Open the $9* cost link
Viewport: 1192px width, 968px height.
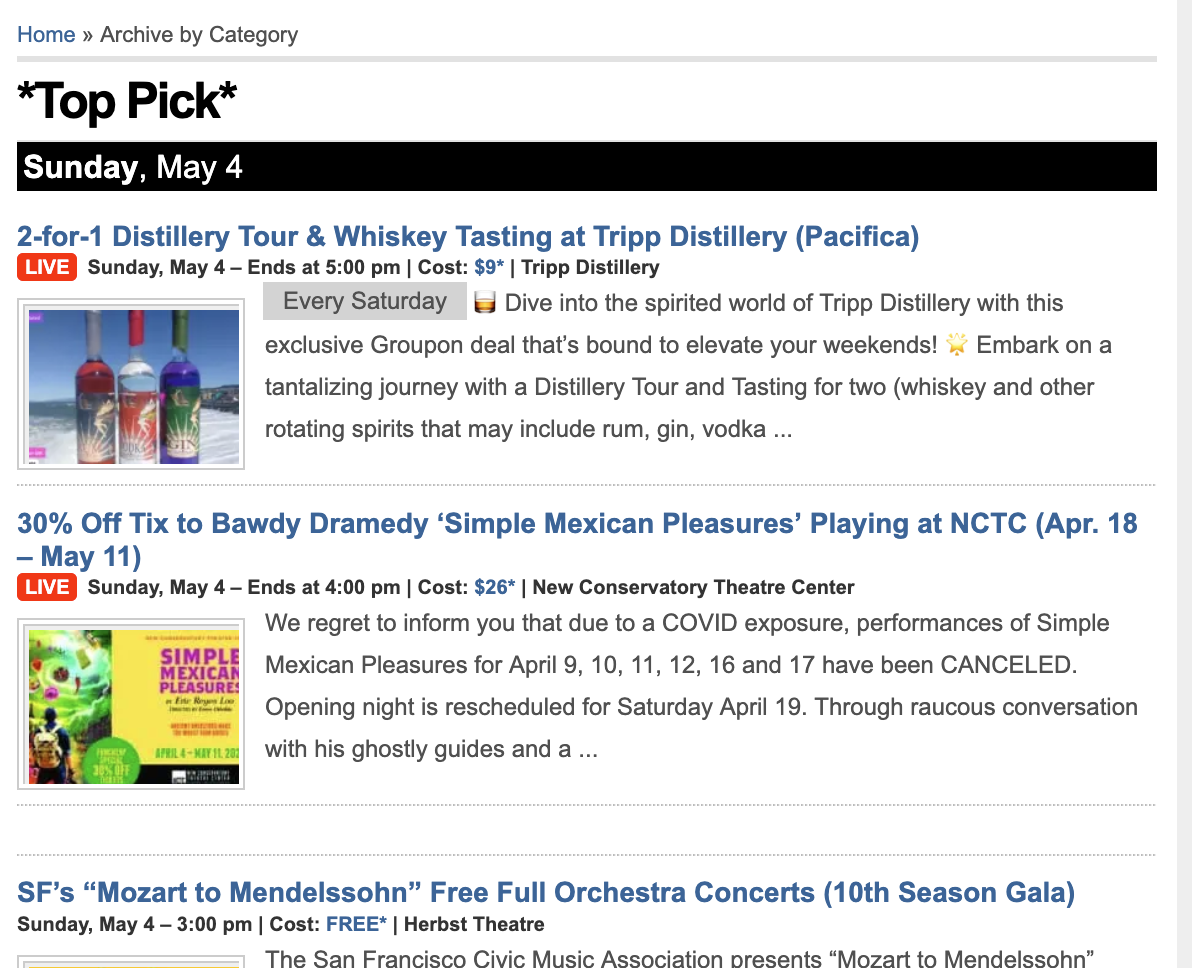coord(489,268)
